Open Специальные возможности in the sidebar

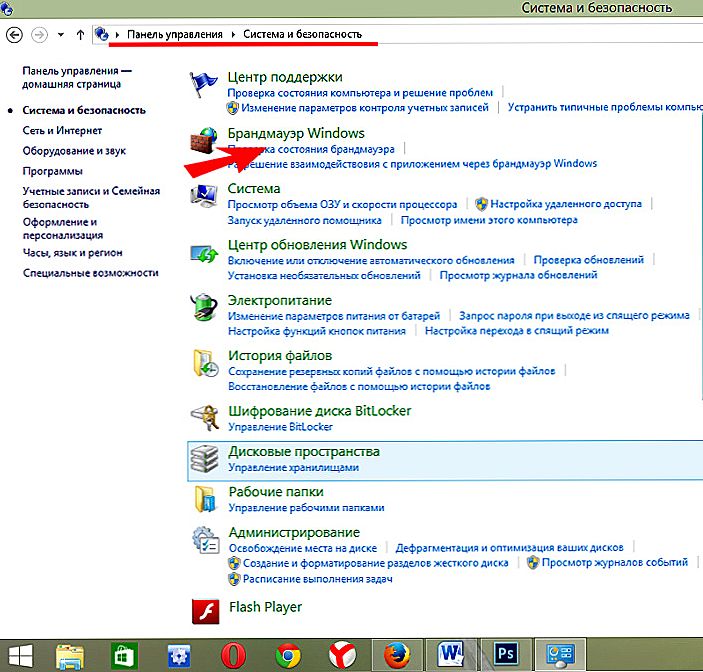coord(91,273)
